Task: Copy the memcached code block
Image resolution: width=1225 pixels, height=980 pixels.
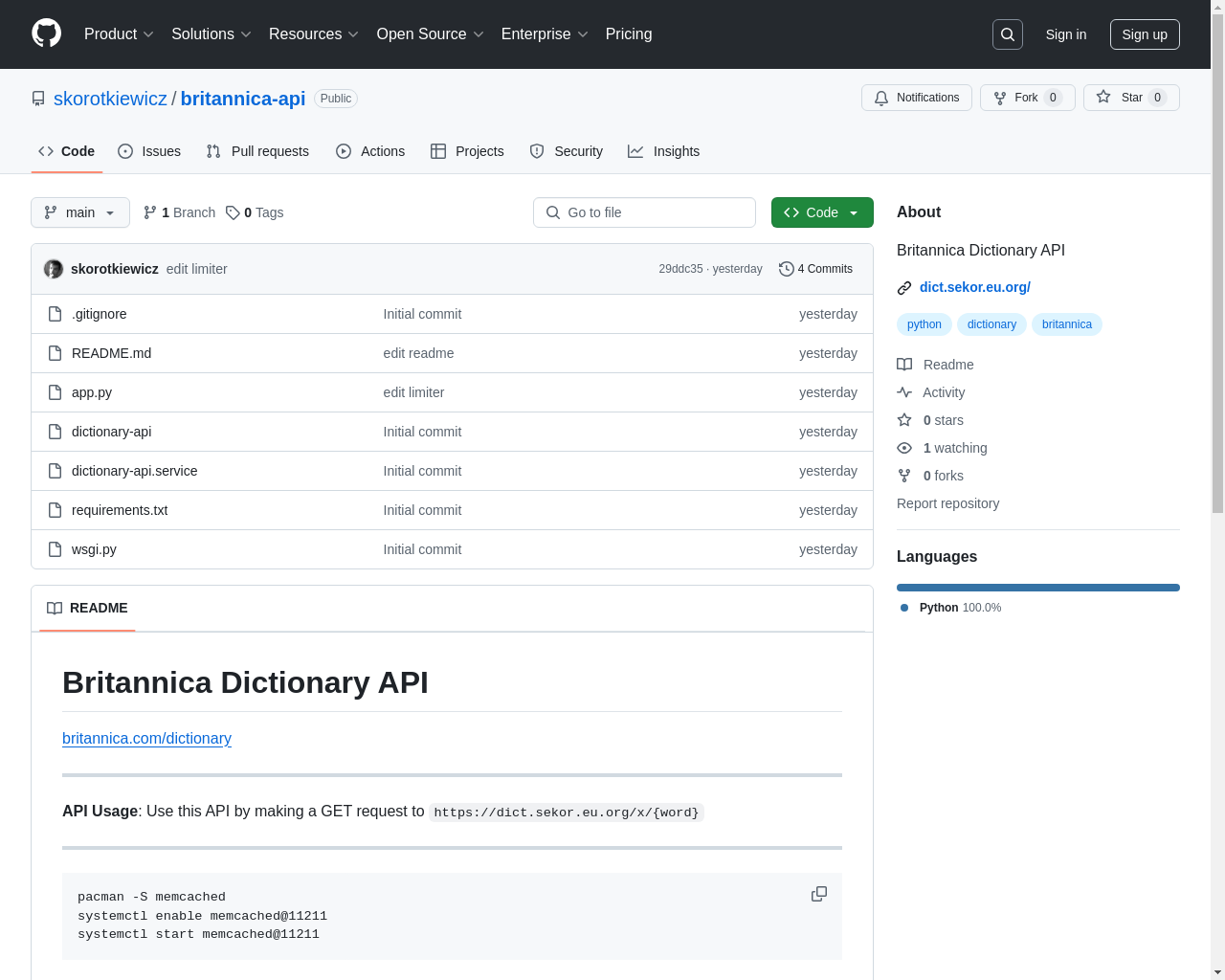Action: coord(819,894)
